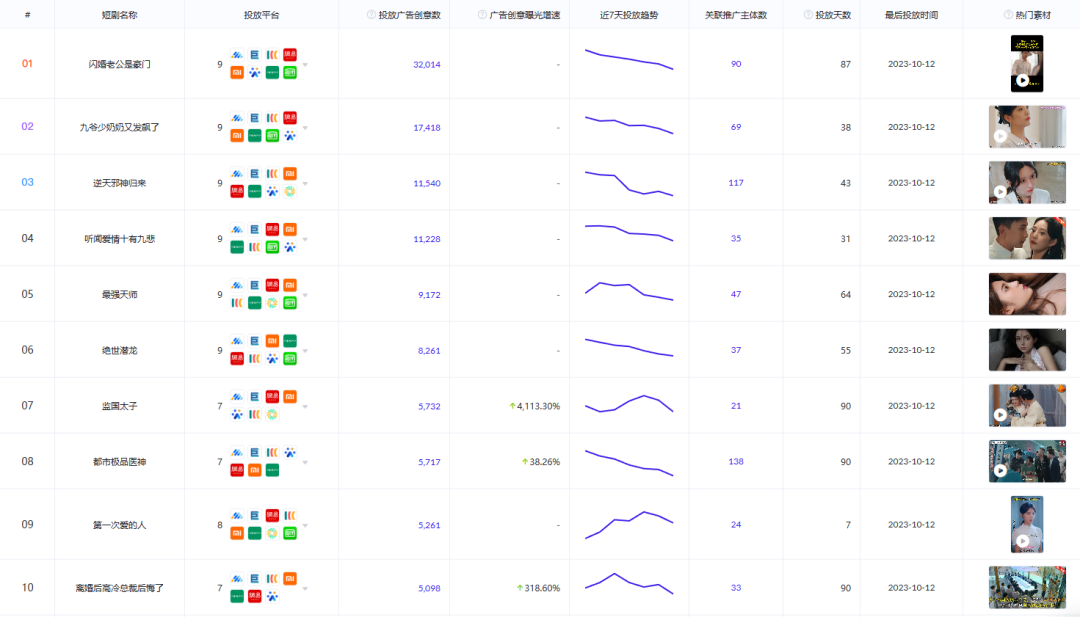This screenshot has width=1080, height=617.
Task: Play the video thumbnail of 监国太子
Action: pos(1000,415)
